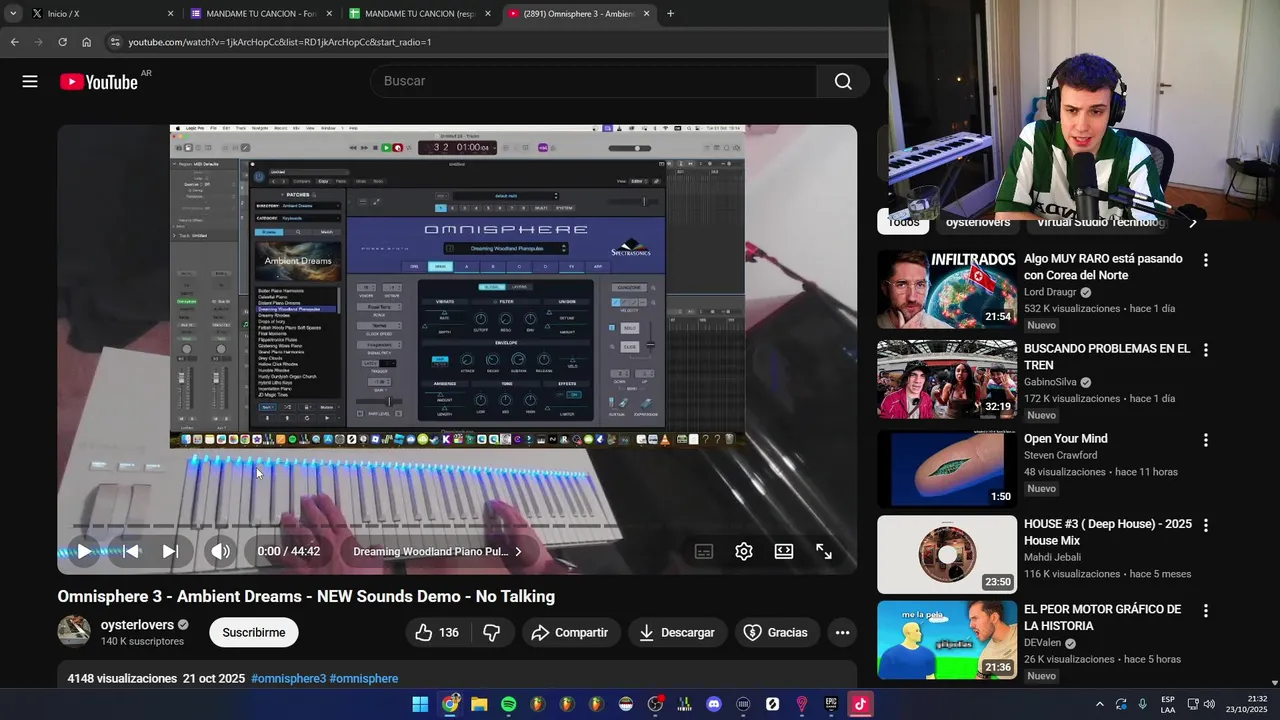Play the video with the play button
1280x720 pixels.
(84, 551)
